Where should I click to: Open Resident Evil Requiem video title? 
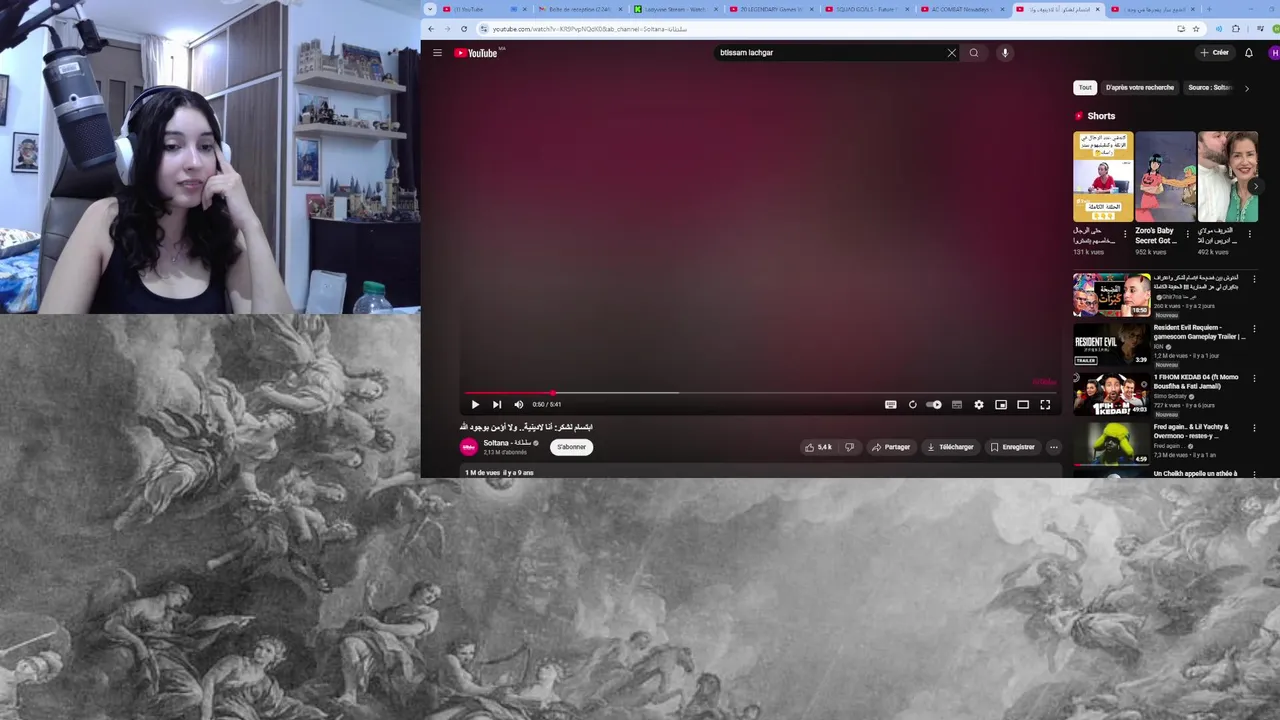[1199, 332]
